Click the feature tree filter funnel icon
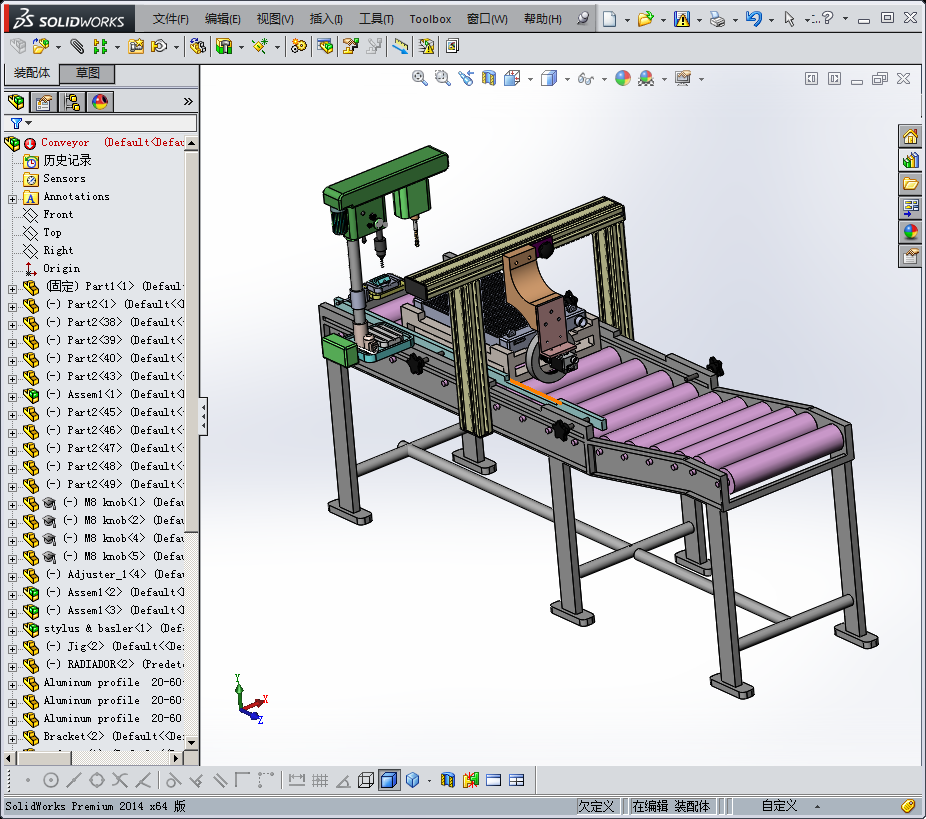 16,123
